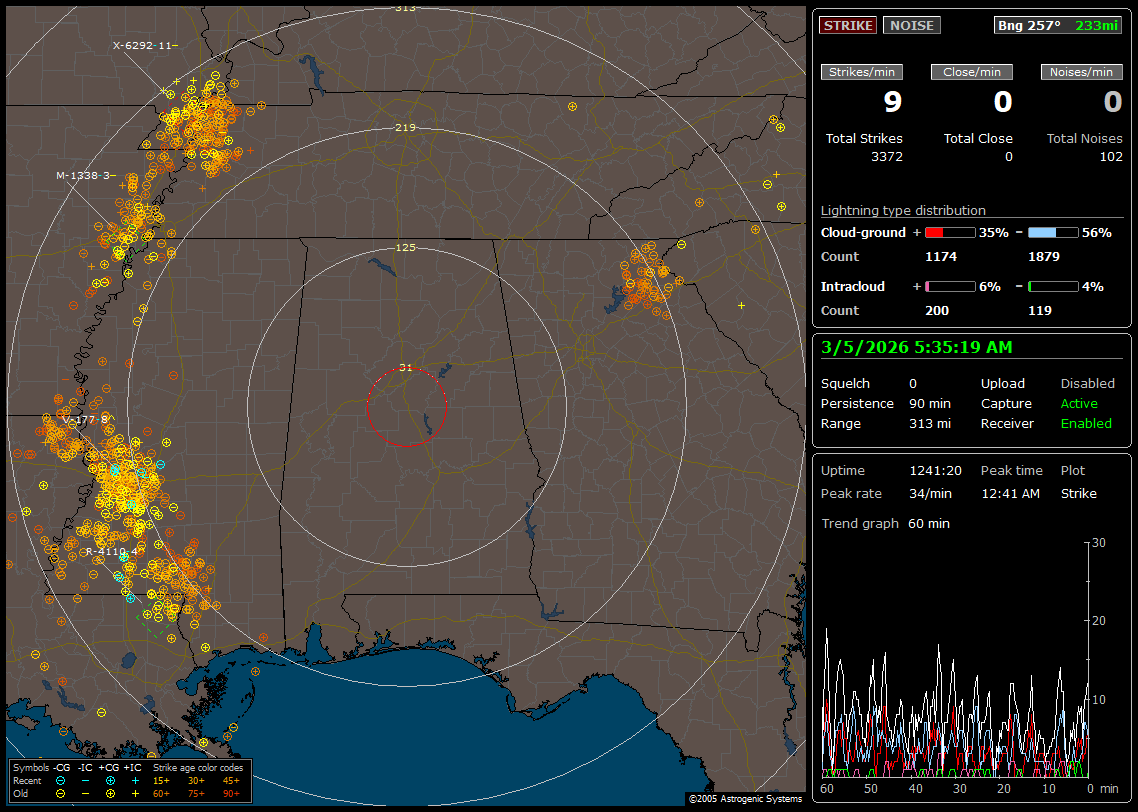This screenshot has width=1138, height=812.
Task: Select the Noises/min button
Action: click(x=1081, y=72)
